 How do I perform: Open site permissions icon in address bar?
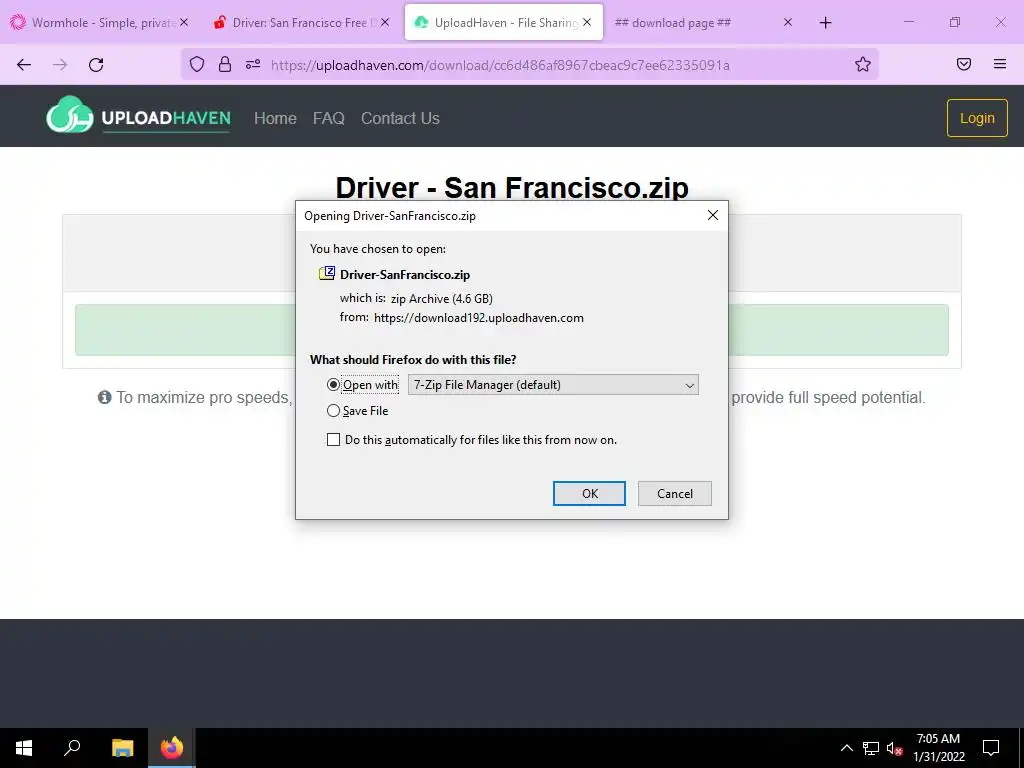253,64
